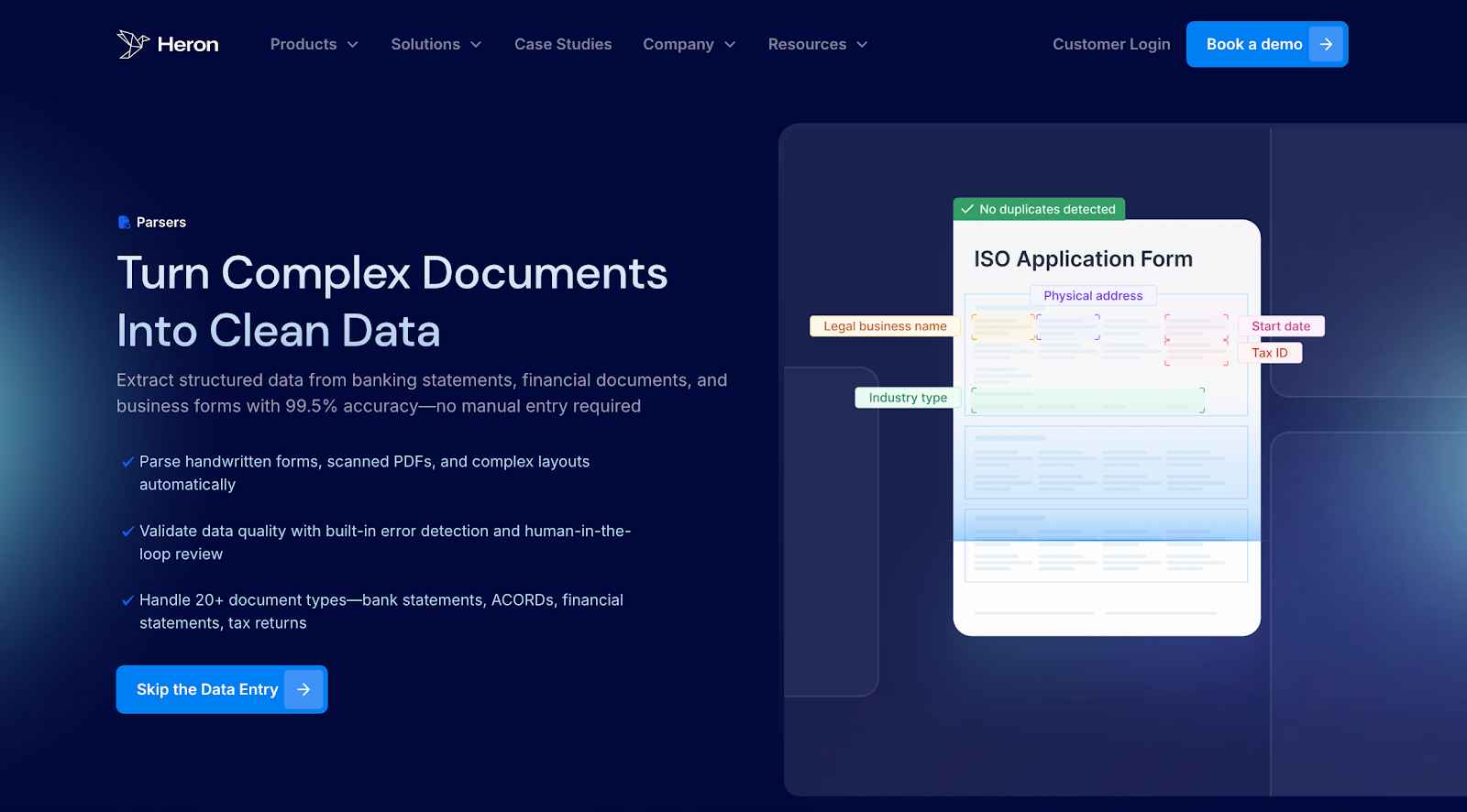1467x812 pixels.
Task: Expand the Products chevron arrow
Action: 352,45
